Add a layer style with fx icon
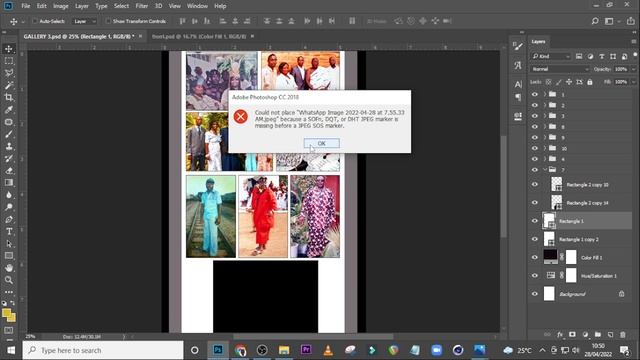The image size is (640, 360). point(560,334)
